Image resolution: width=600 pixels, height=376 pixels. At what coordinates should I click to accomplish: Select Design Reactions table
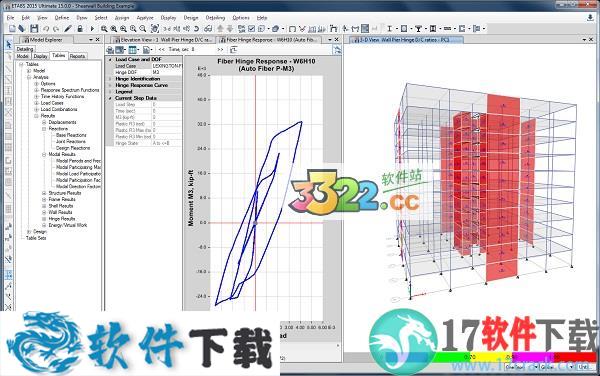[x=73, y=148]
